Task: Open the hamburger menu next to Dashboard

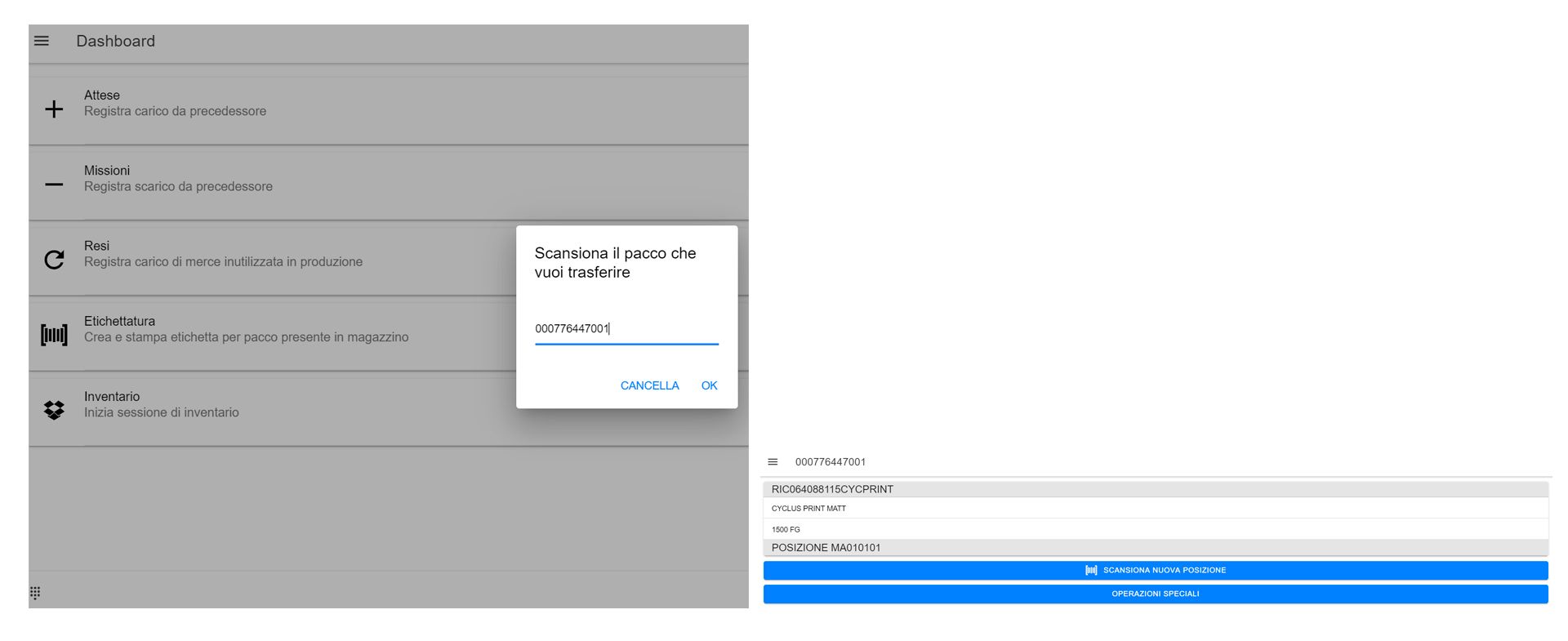Action: [x=42, y=41]
